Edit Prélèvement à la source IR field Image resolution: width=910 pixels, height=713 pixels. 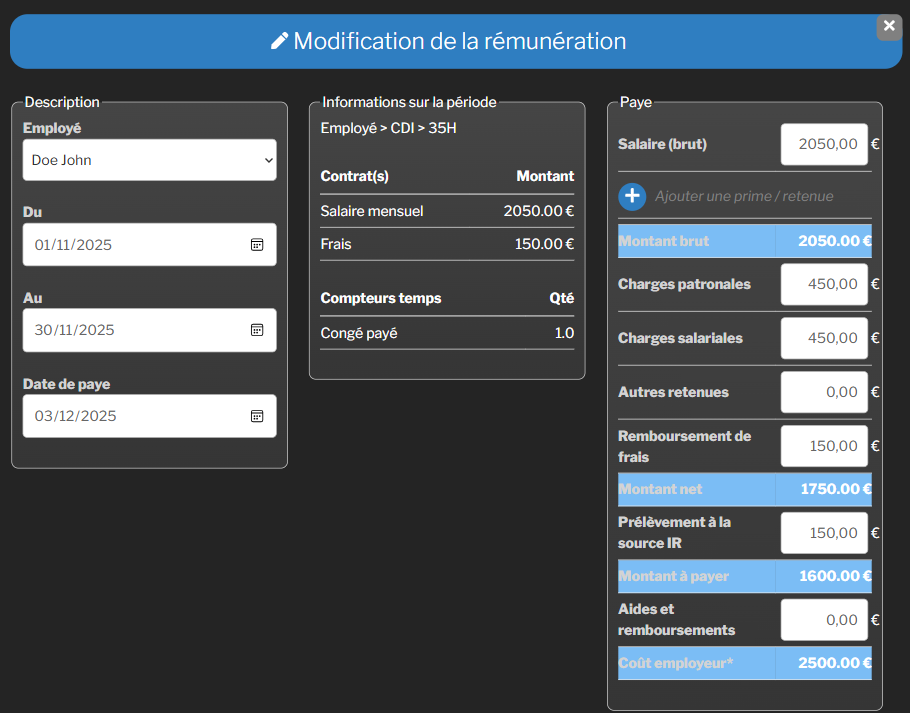tap(823, 533)
